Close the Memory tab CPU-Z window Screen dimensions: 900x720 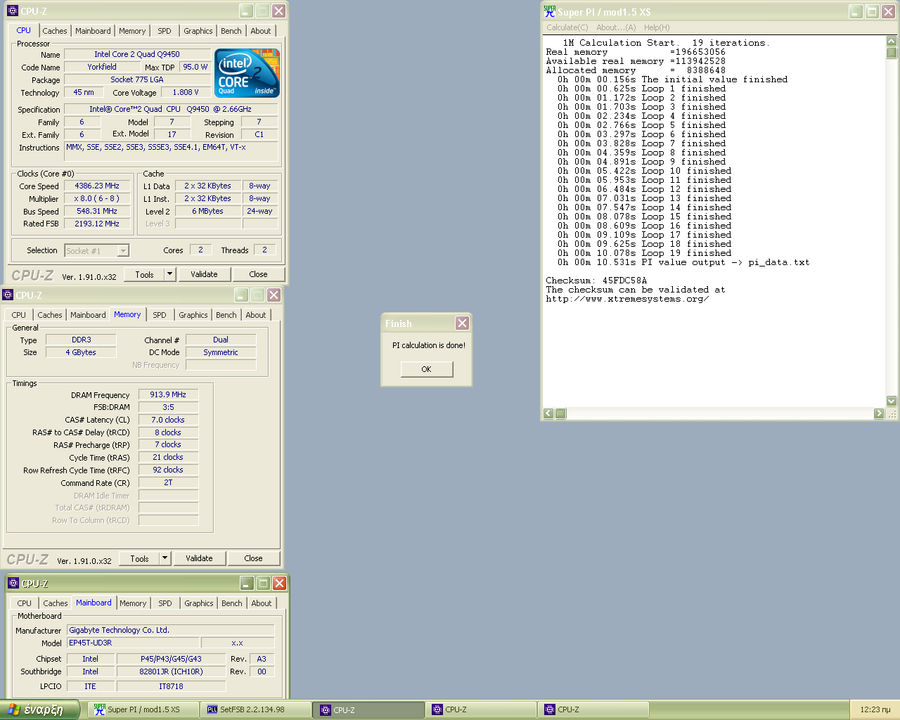[x=274, y=295]
